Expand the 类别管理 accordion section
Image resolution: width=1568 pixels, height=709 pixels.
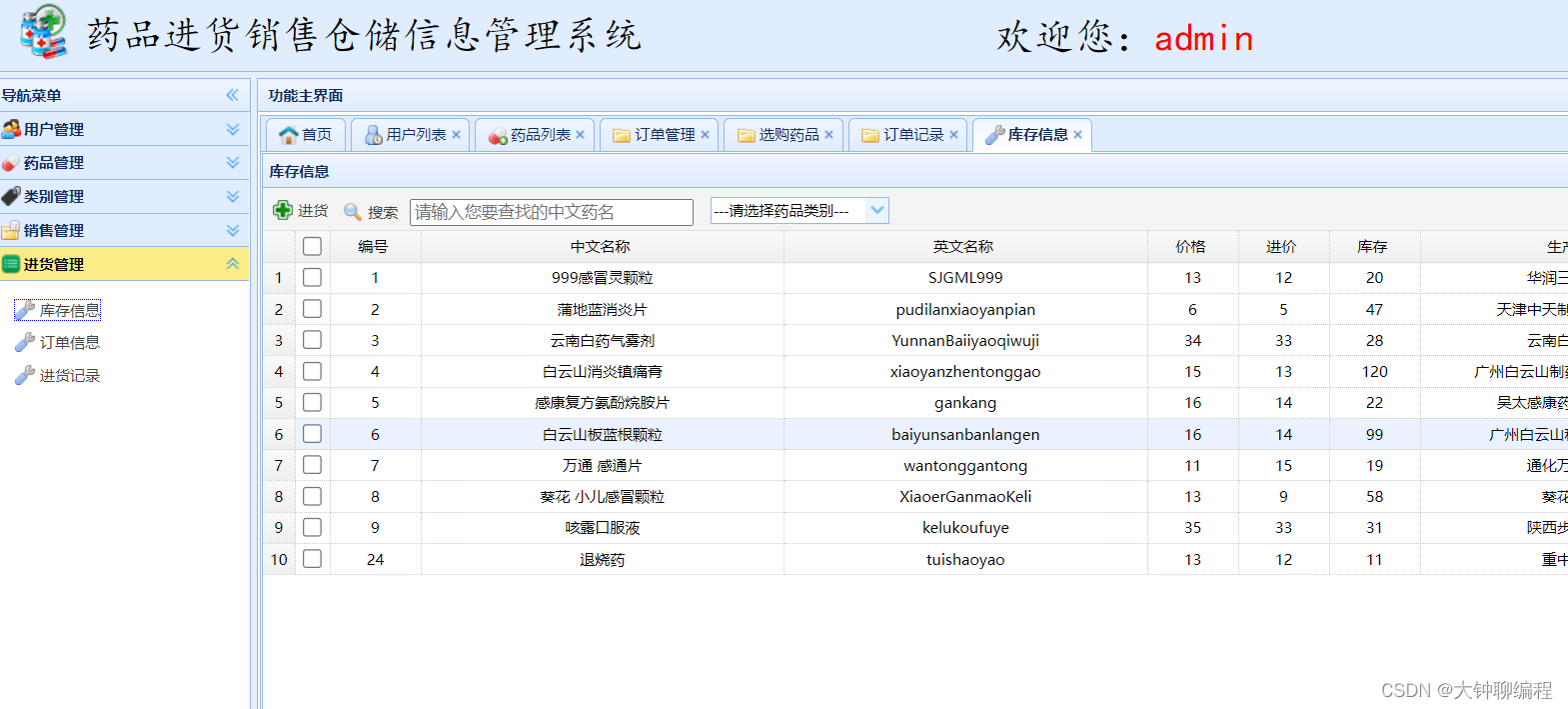click(233, 196)
